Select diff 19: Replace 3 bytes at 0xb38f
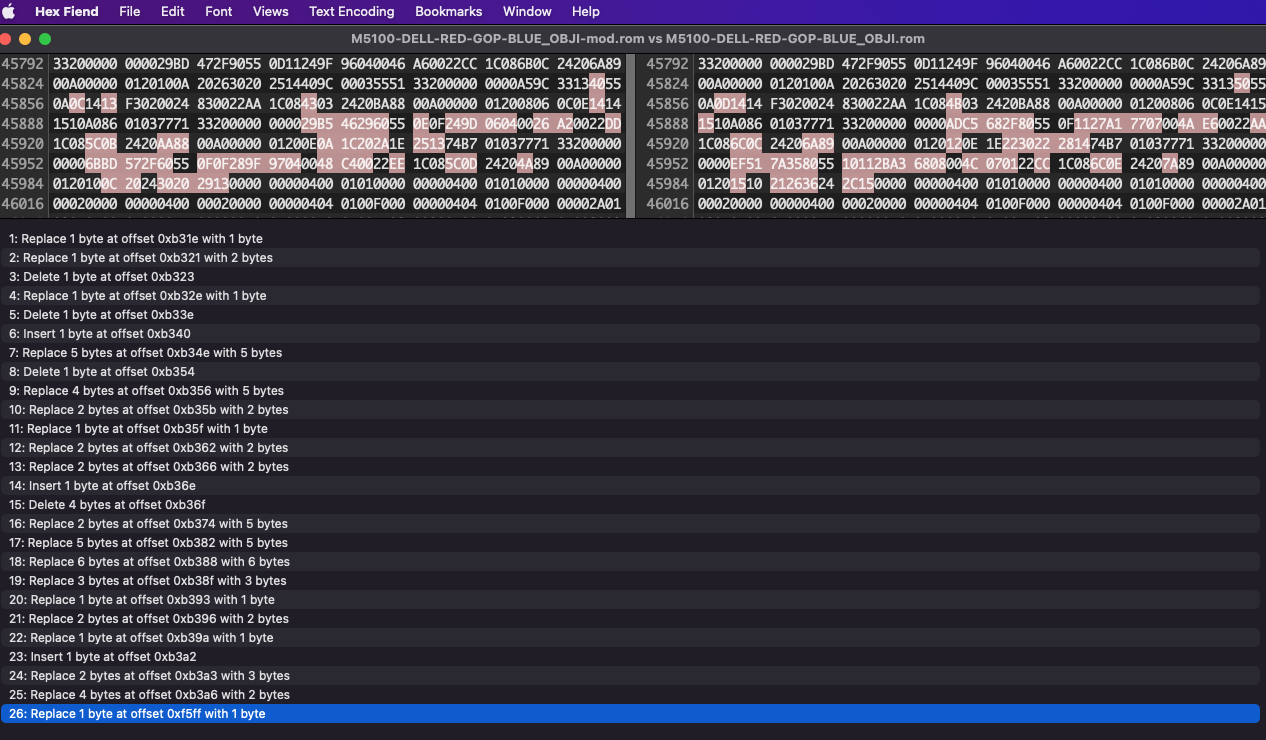This screenshot has width=1266, height=740. pos(630,581)
